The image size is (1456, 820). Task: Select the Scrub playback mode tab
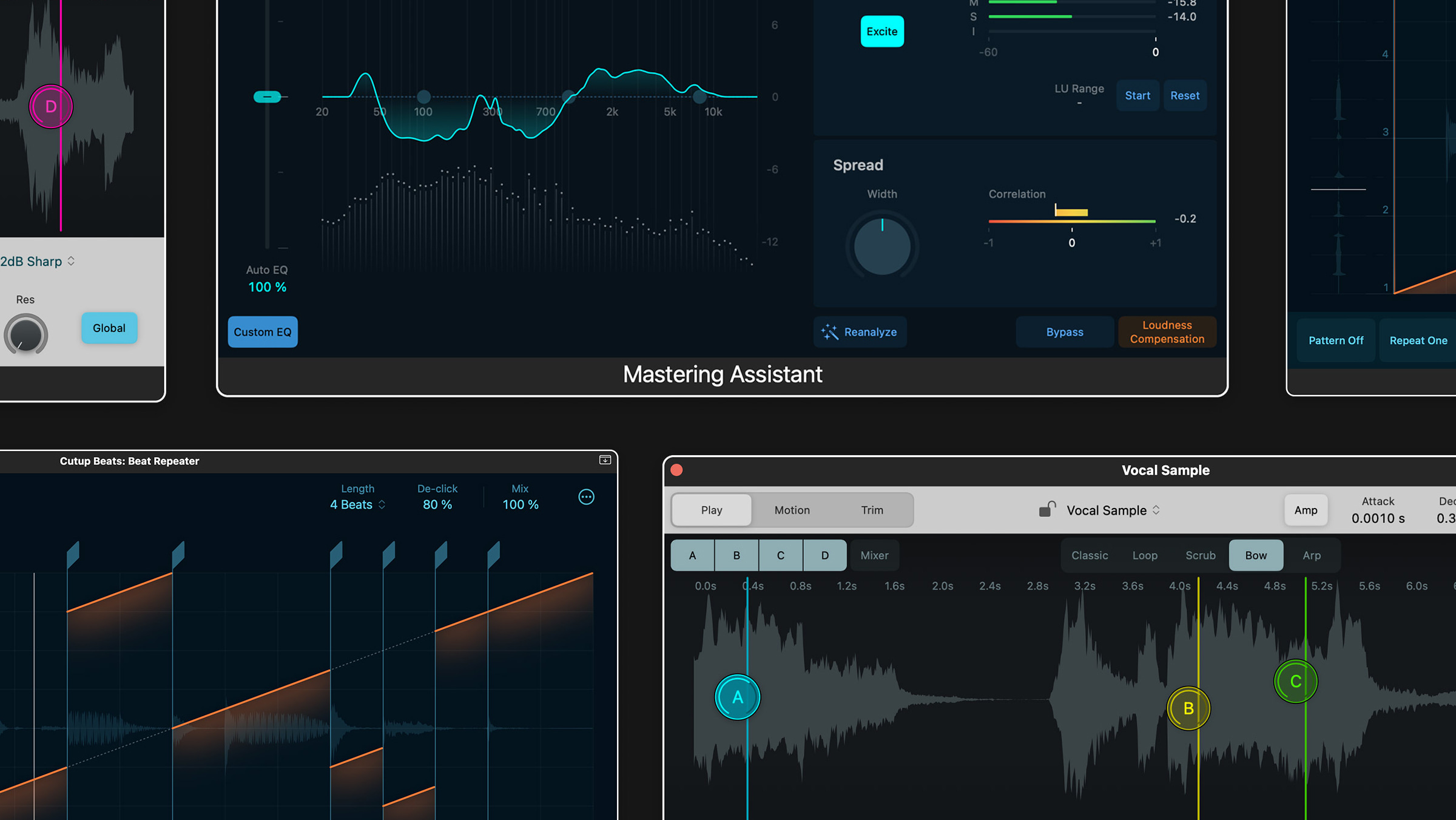coord(1200,555)
